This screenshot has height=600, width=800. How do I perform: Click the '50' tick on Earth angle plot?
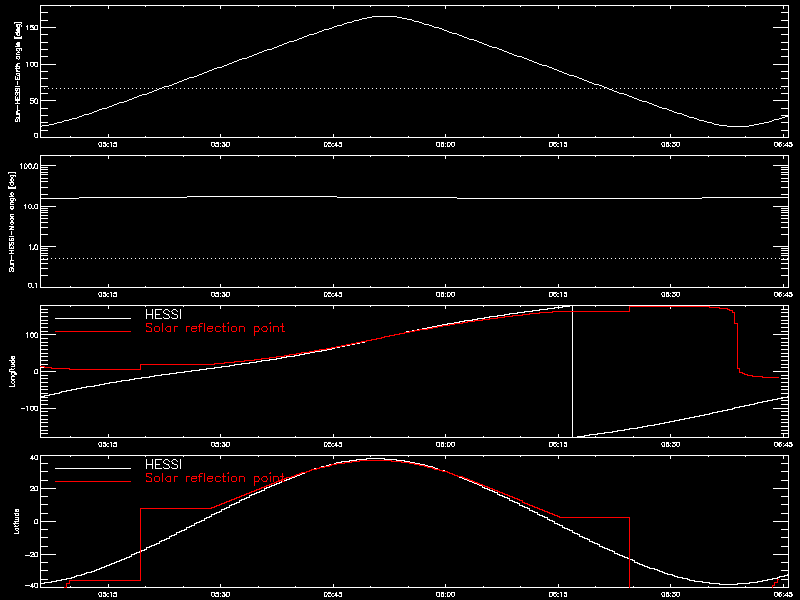click(34, 101)
